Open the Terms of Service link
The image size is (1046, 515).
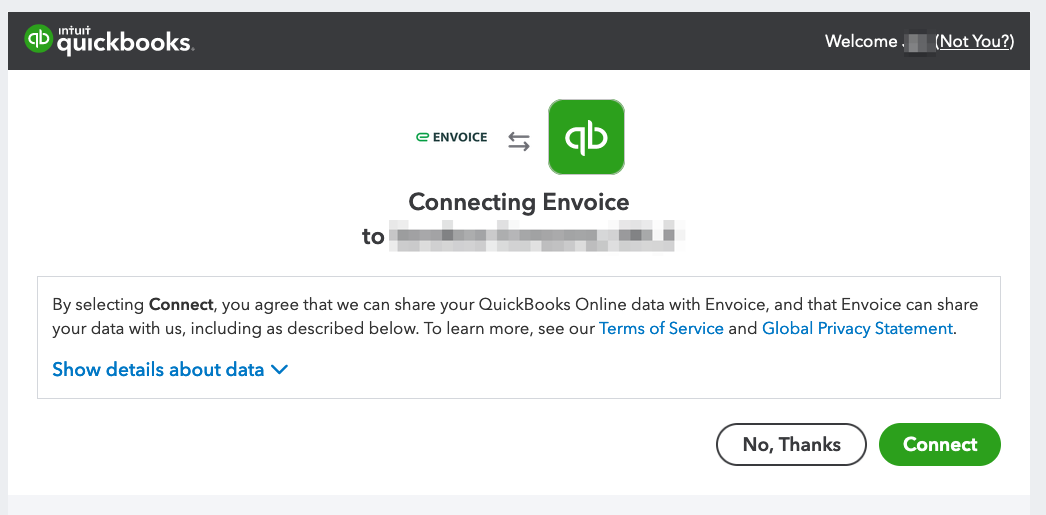(661, 328)
